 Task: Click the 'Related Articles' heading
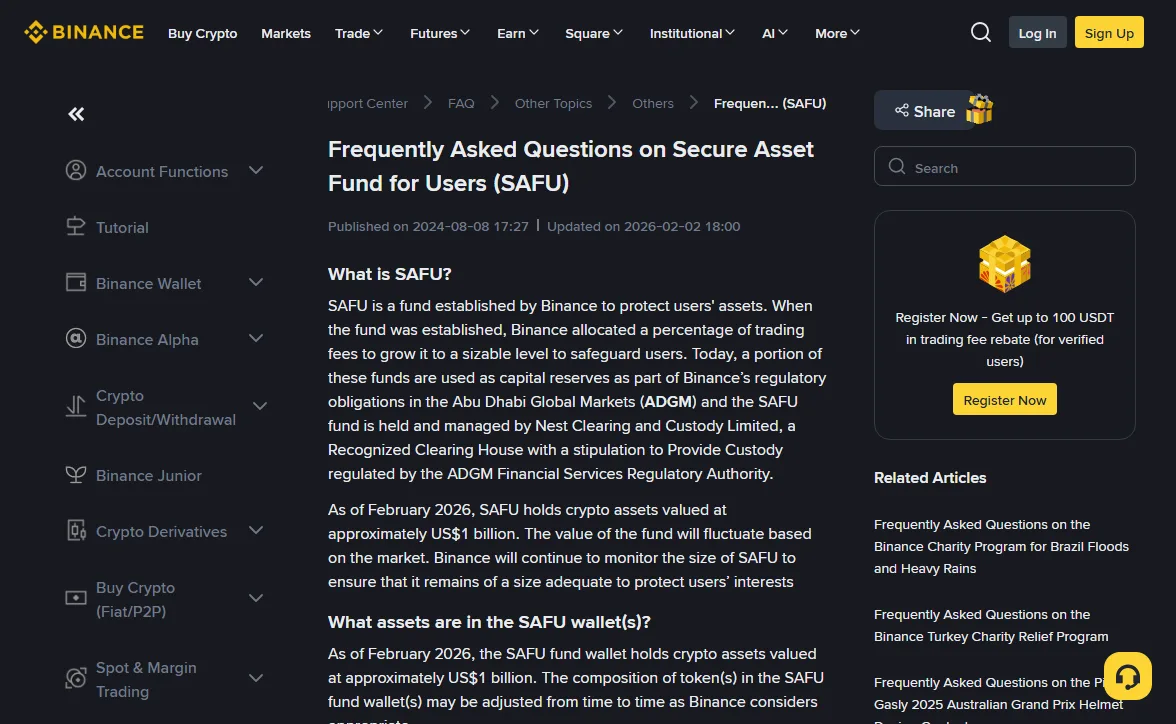coord(930,477)
